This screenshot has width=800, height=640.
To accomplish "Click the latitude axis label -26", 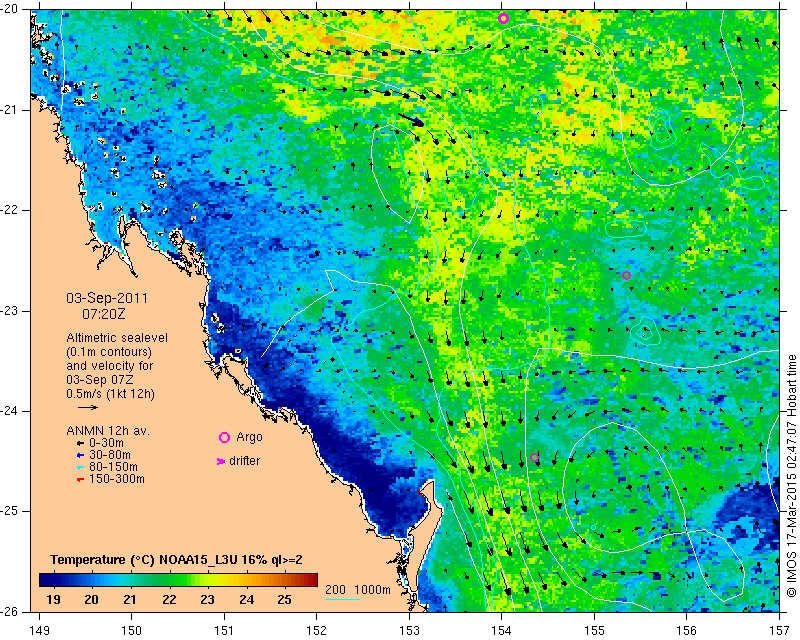I will point(9,611).
